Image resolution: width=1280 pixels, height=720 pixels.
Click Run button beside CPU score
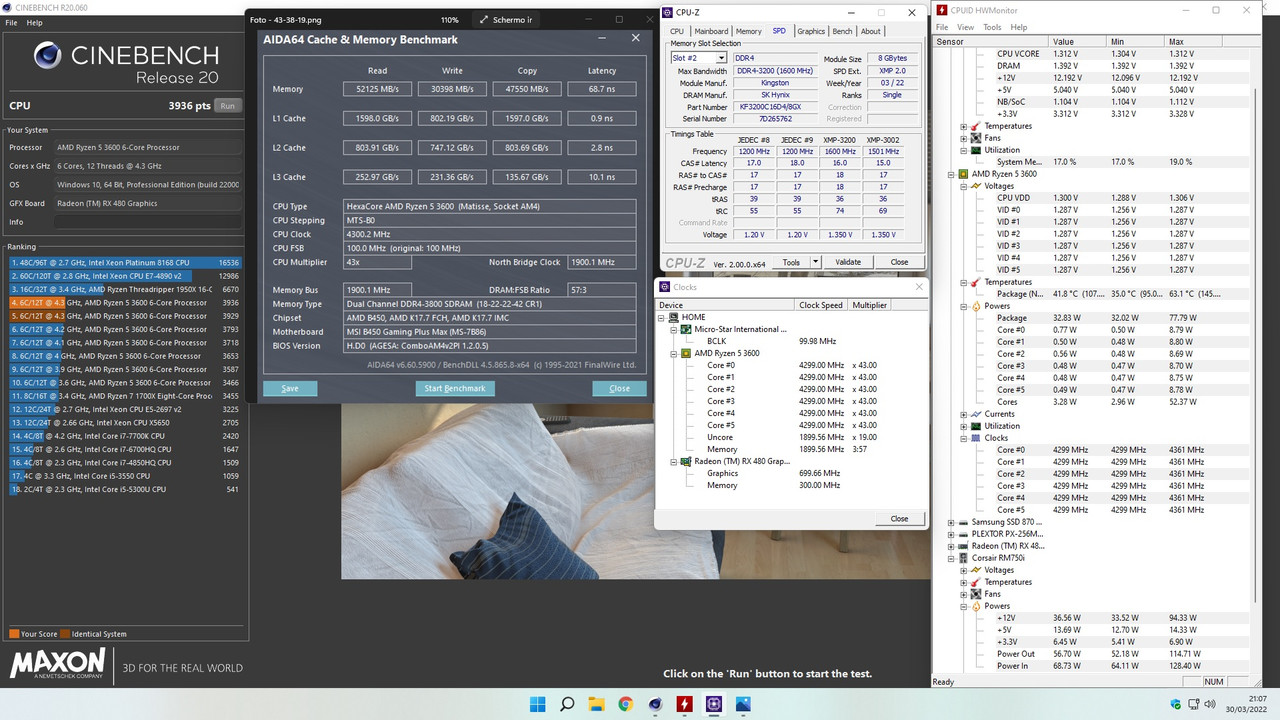tap(228, 105)
